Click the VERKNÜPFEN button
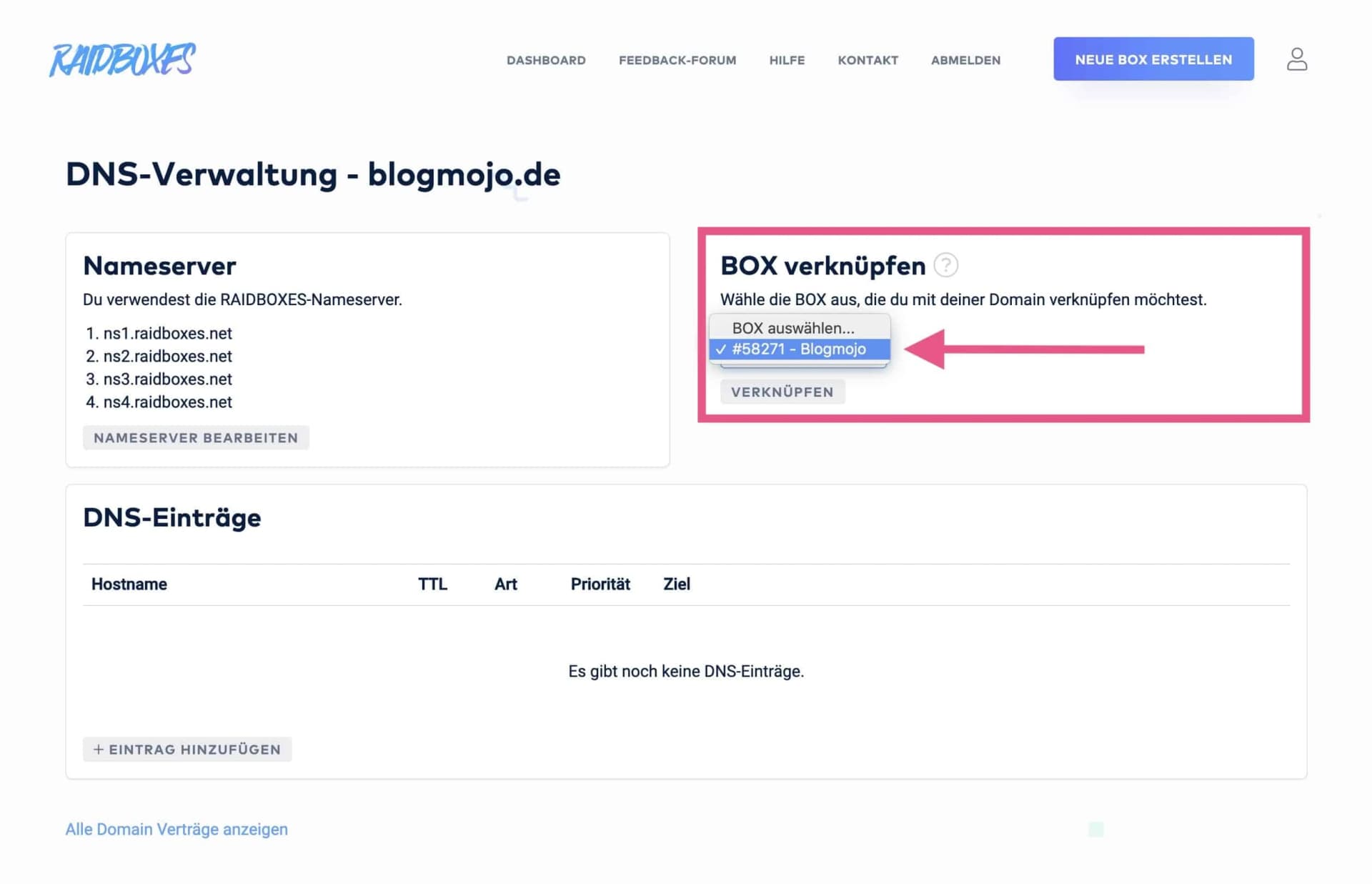Viewport: 1372px width, 884px height. click(782, 392)
